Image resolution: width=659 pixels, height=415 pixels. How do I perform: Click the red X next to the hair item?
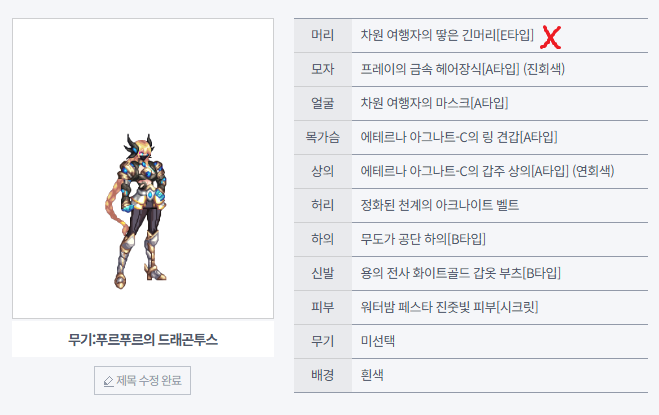point(550,37)
